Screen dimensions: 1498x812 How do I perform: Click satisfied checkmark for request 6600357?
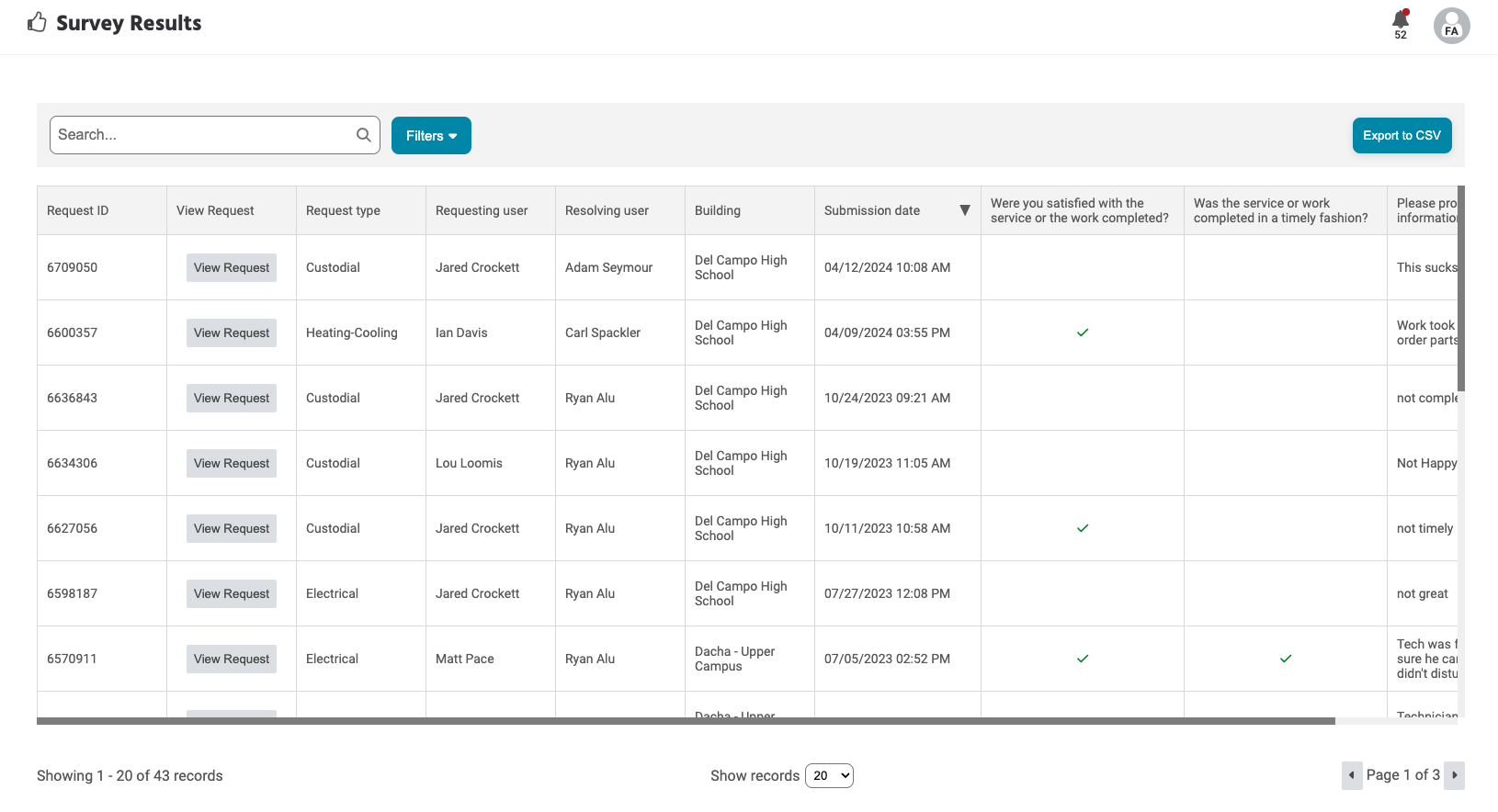pos(1082,333)
